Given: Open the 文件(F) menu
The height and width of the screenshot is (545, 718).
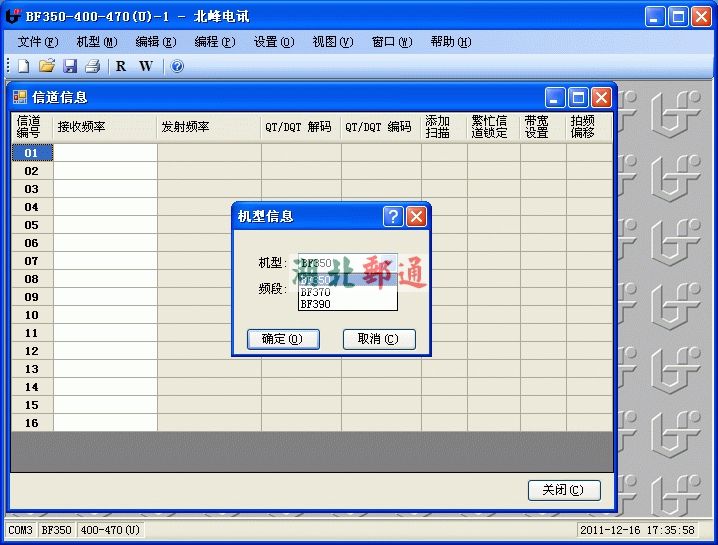Looking at the screenshot, I should (38, 42).
